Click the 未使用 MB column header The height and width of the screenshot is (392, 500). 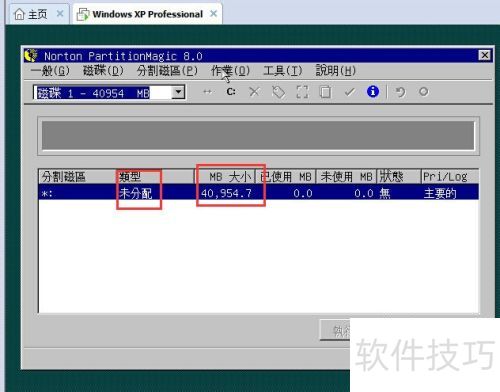[346, 177]
